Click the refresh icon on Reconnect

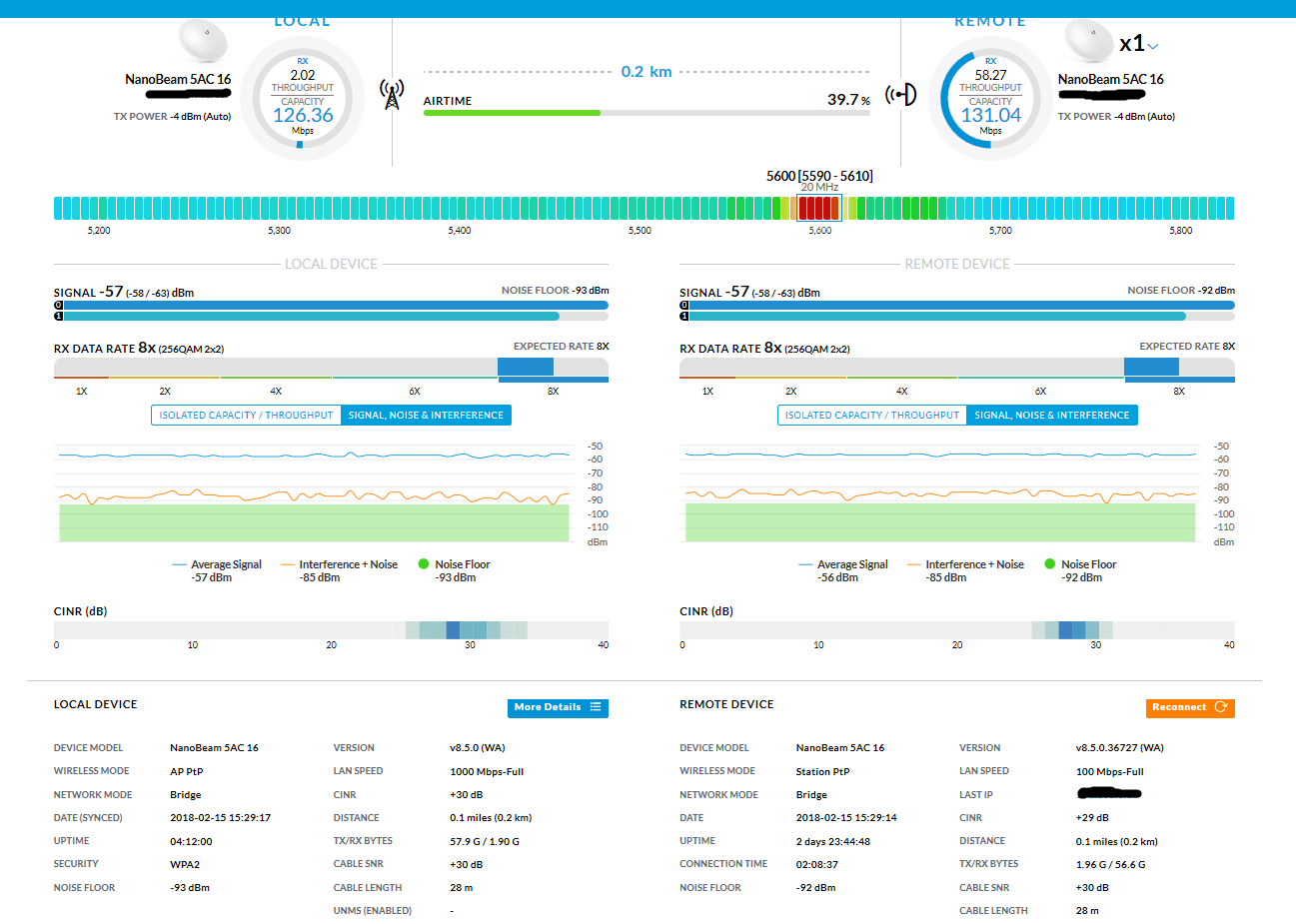pyautogui.click(x=1220, y=707)
